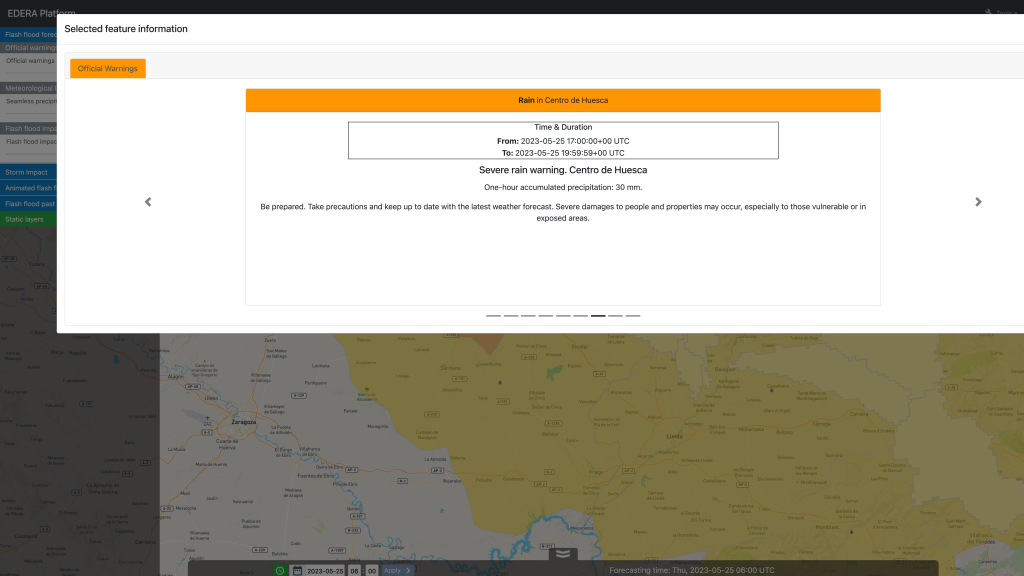Click the minutes field showing 00
The height and width of the screenshot is (576, 1024).
372,570
